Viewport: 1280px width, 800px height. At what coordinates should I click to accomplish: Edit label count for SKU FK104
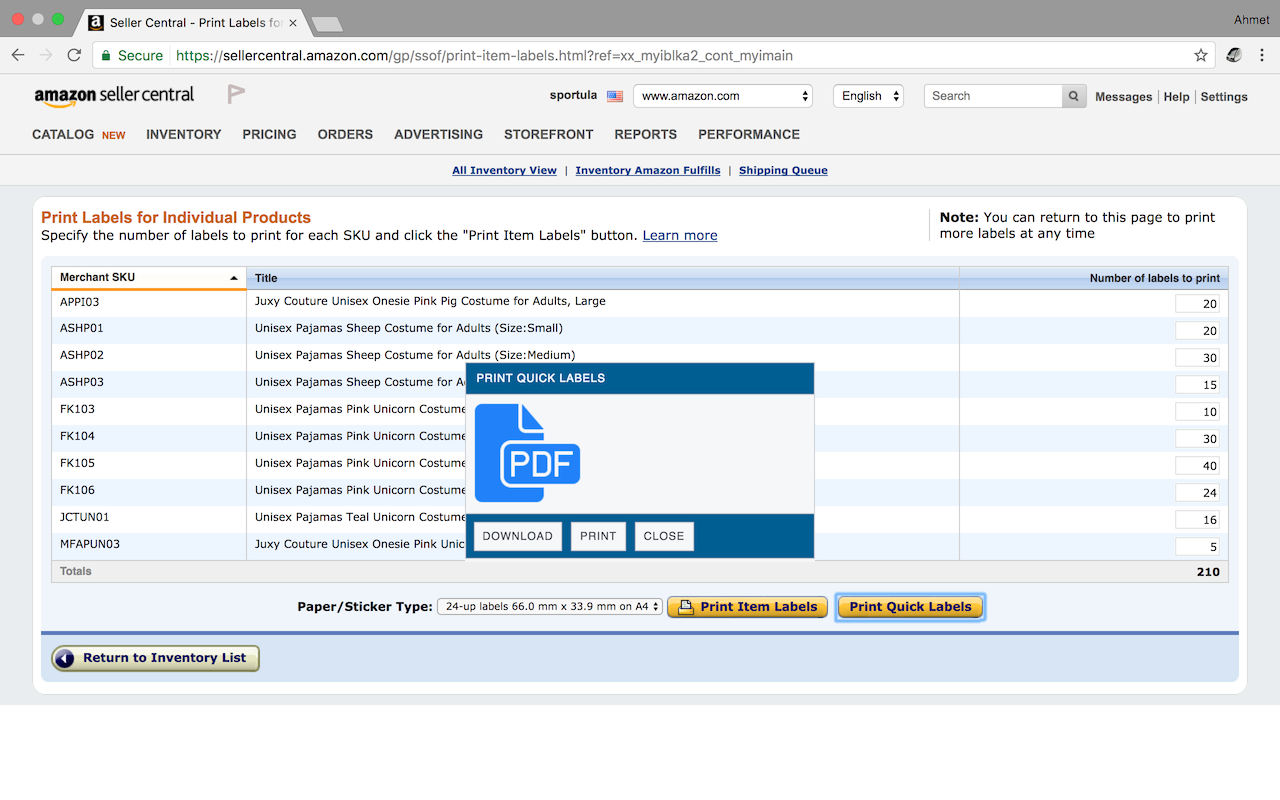pyautogui.click(x=1197, y=439)
